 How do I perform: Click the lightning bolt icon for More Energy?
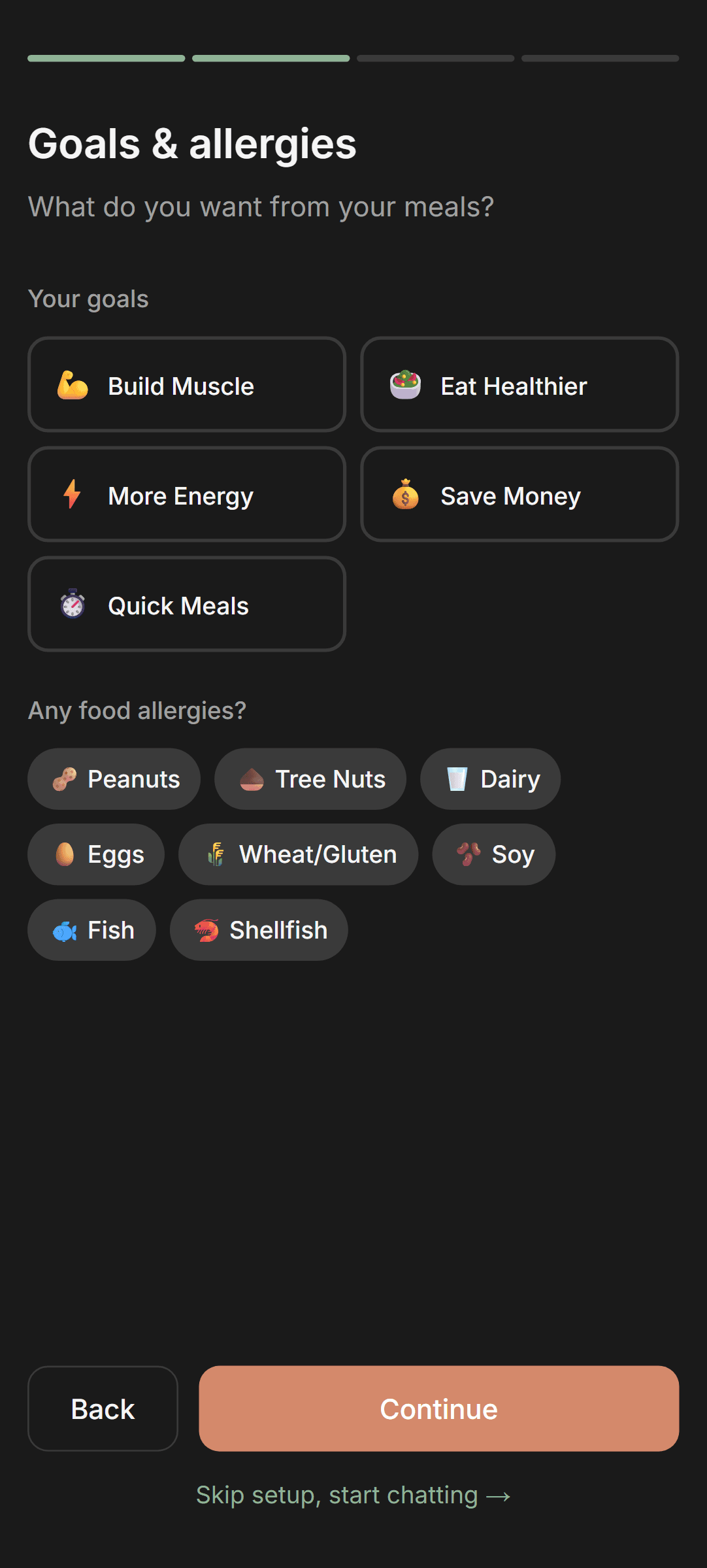click(x=72, y=495)
